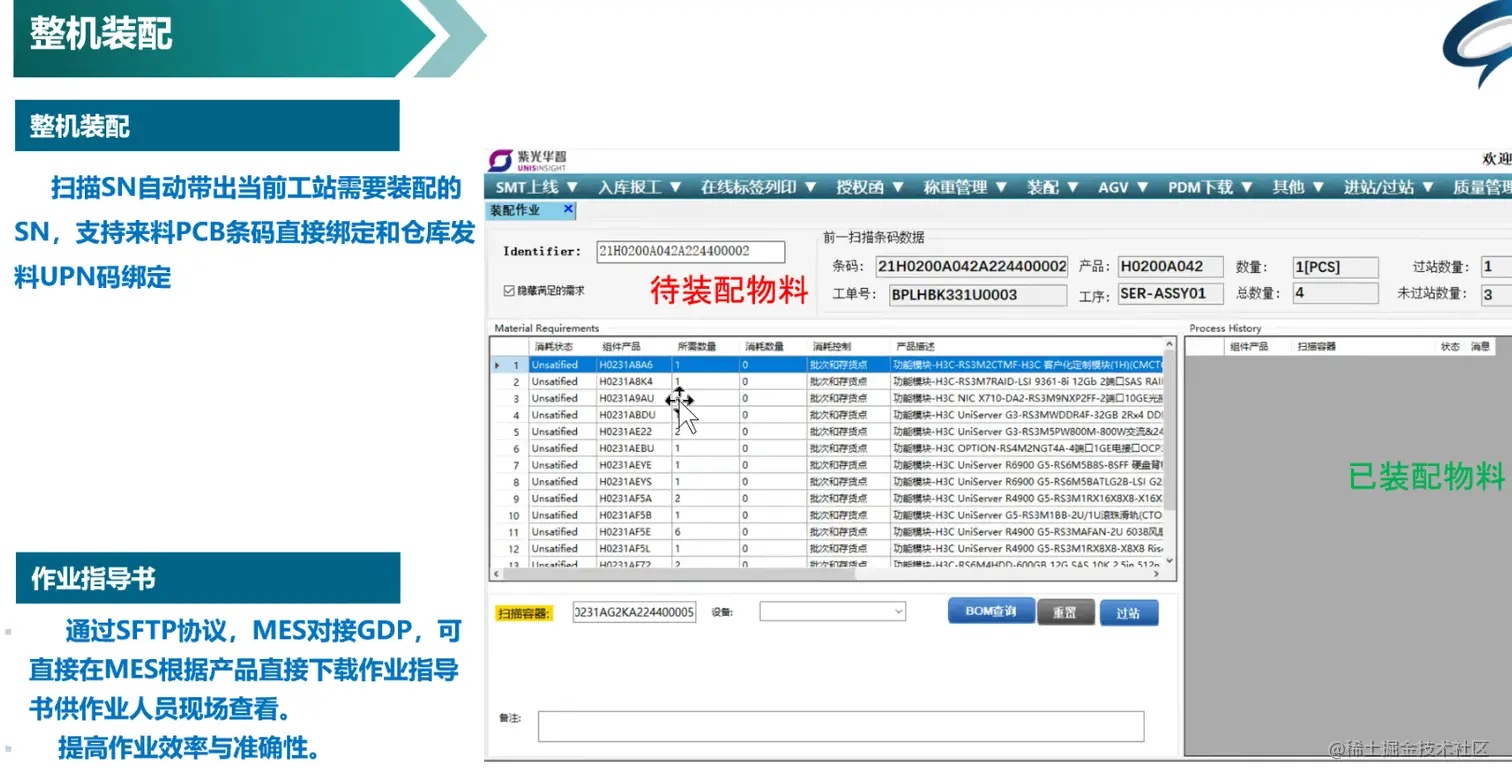Click the scroll-left arrow below the materials grid

coord(495,575)
